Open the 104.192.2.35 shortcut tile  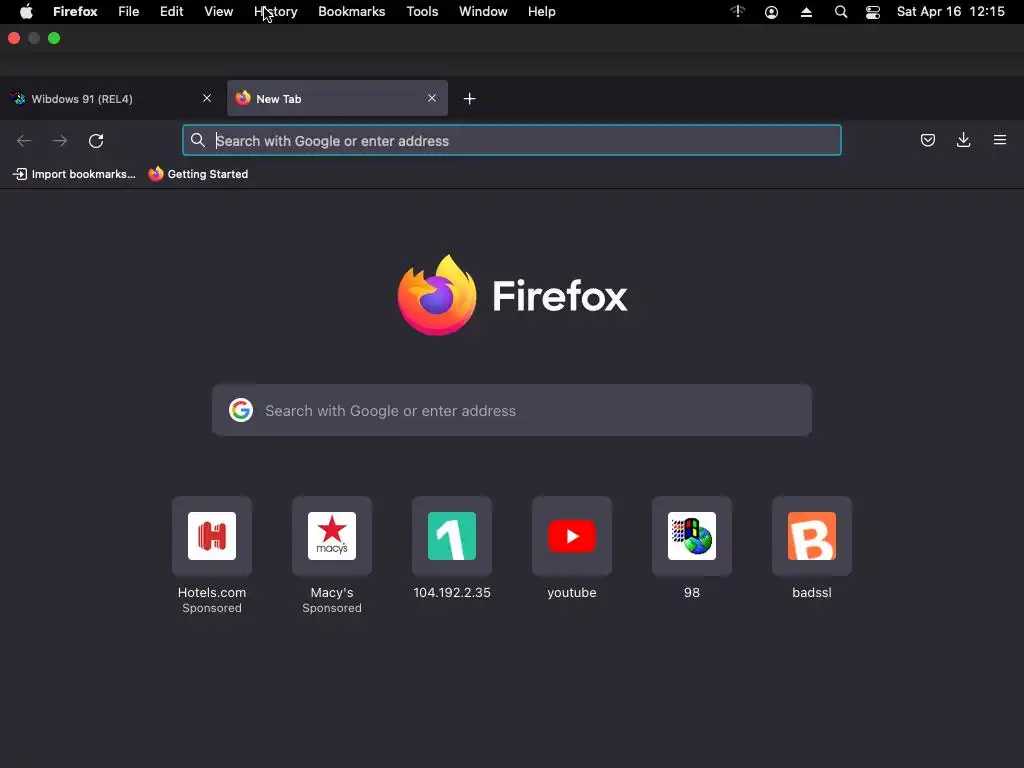click(x=452, y=536)
